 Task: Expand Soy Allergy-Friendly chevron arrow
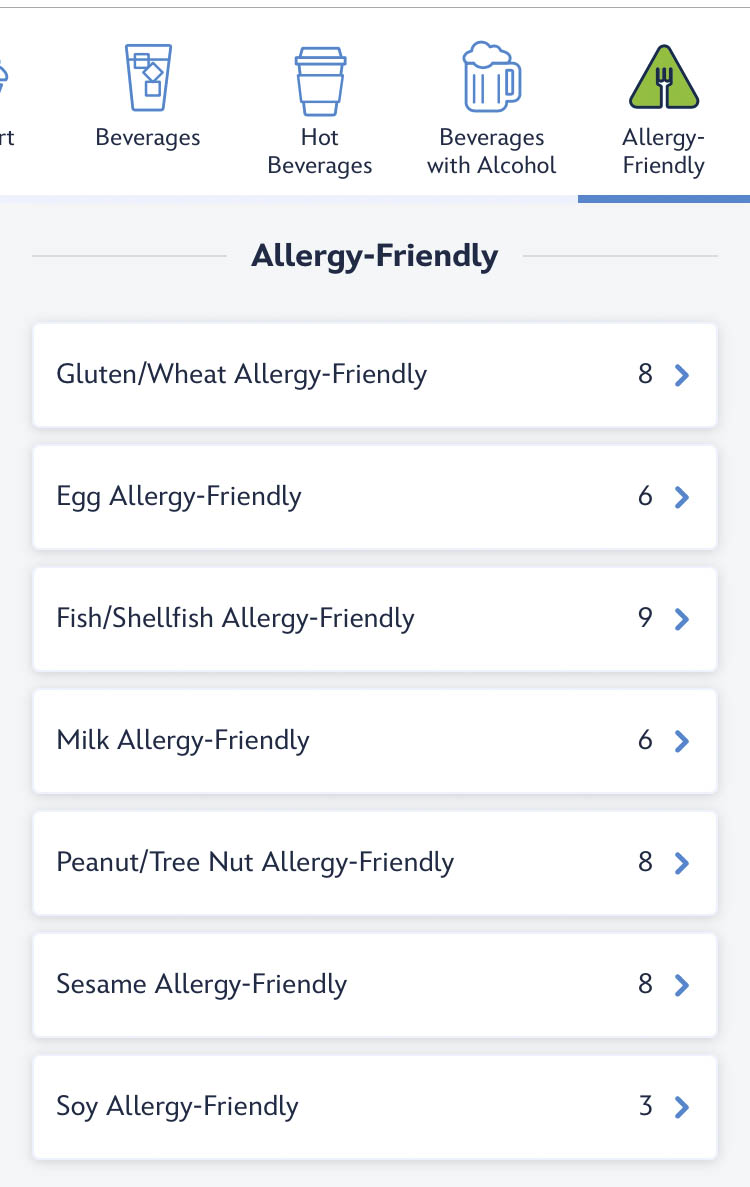tap(682, 1107)
